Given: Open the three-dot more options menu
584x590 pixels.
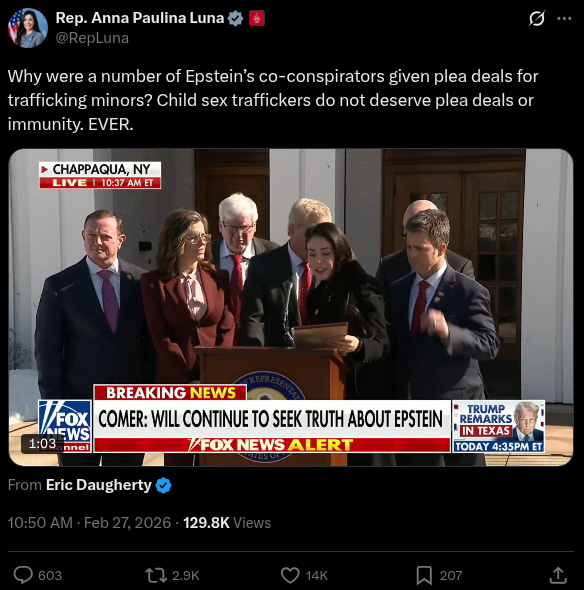Looking at the screenshot, I should coord(564,18).
